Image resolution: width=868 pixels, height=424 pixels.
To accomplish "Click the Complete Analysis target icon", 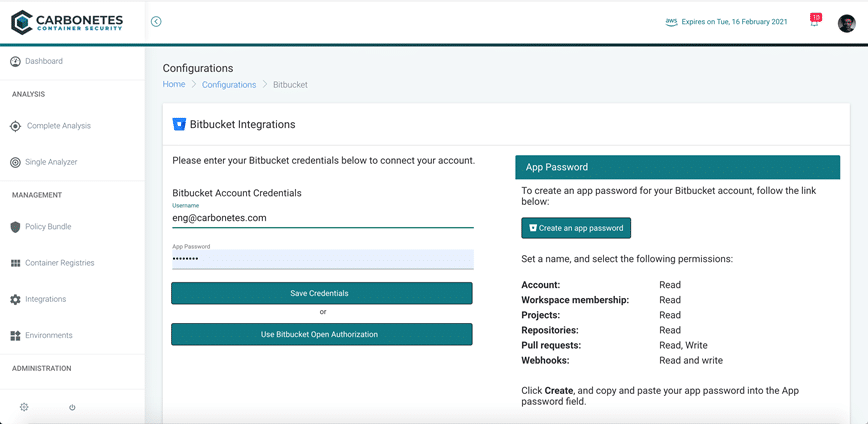I will coord(16,126).
